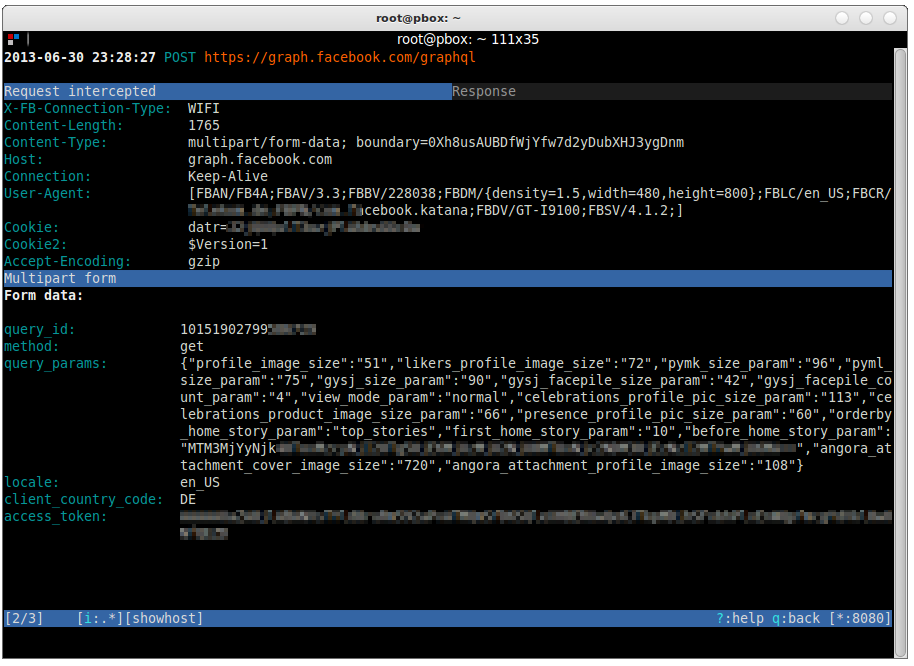Click the [showhost] indicator in the status bar
This screenshot has height=666, width=914.
click(164, 618)
